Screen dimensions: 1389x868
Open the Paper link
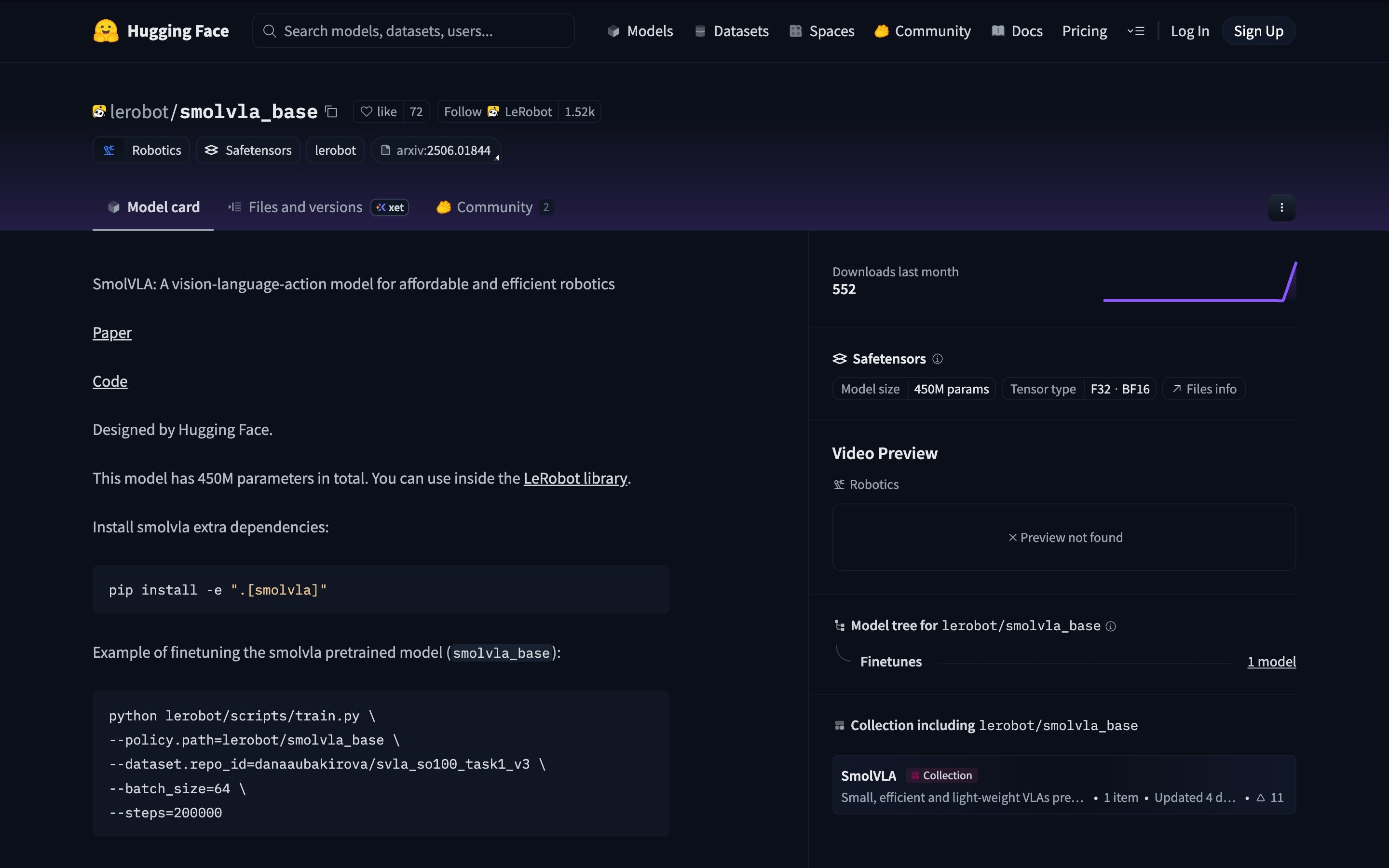point(112,333)
